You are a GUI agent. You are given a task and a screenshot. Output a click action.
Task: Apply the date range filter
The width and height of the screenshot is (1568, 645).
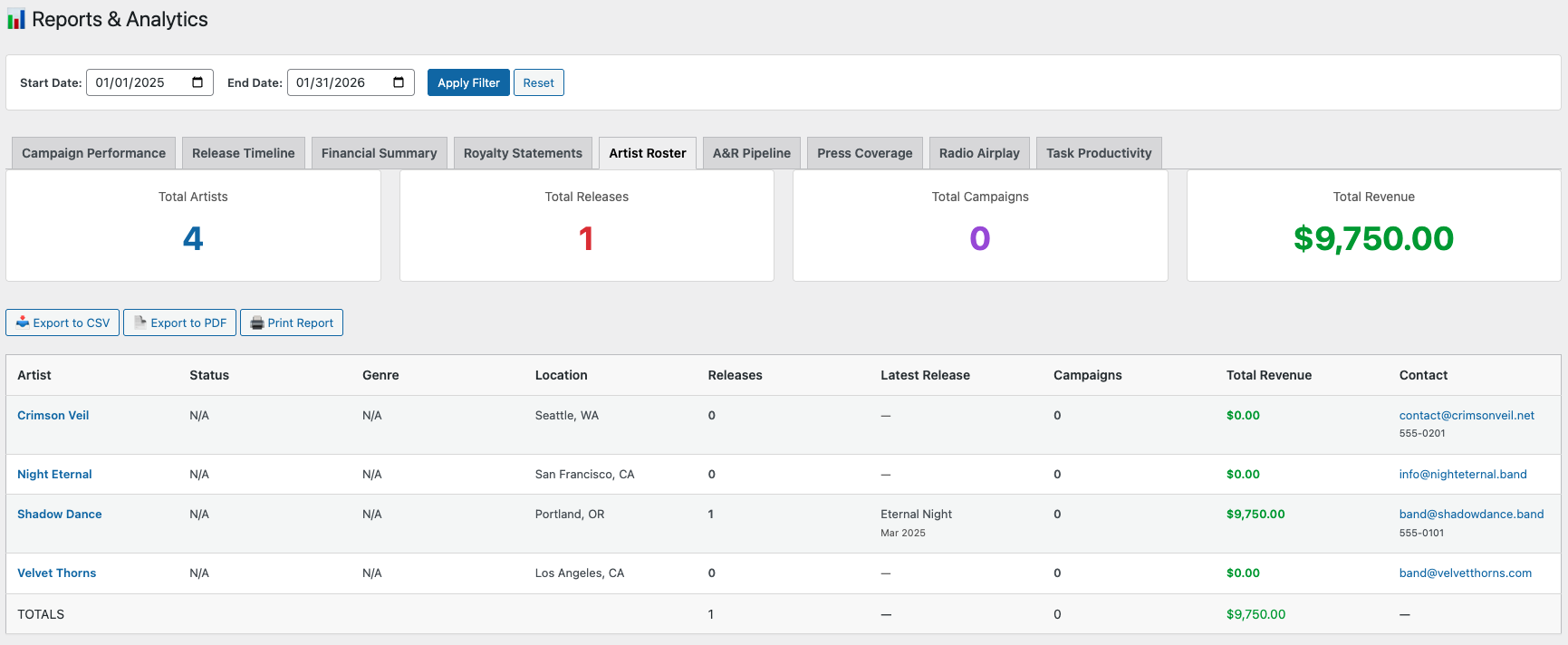click(468, 82)
